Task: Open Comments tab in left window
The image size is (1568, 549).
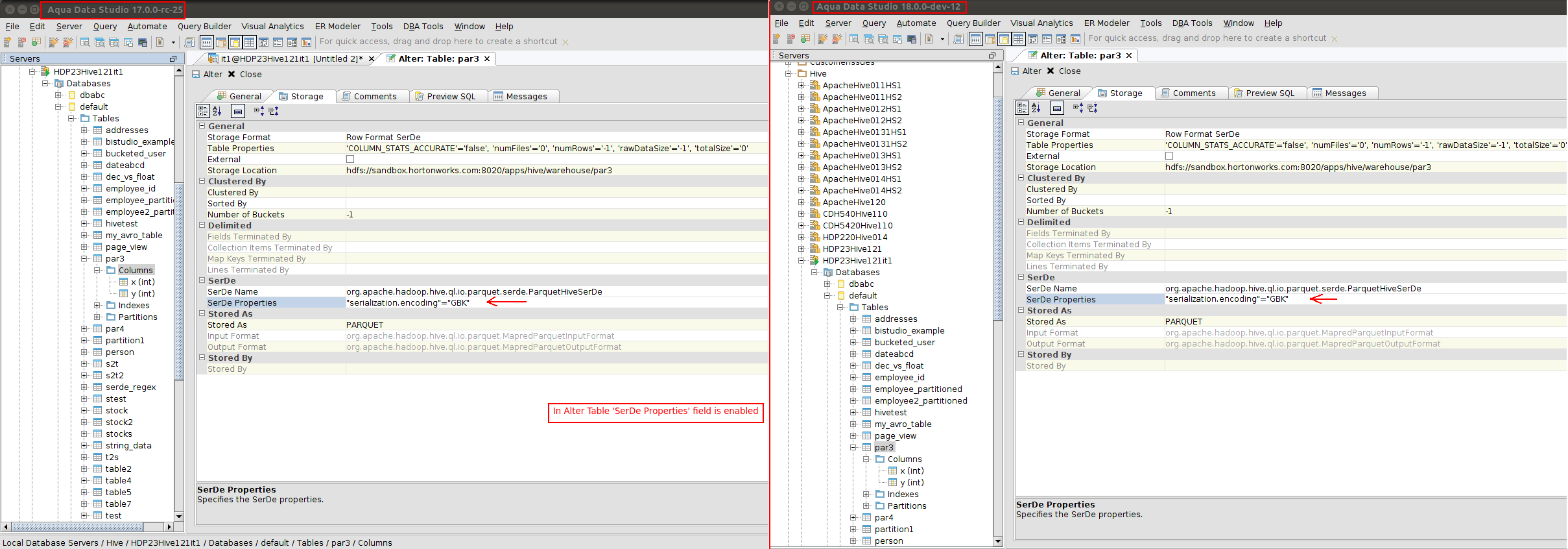Action: [370, 96]
